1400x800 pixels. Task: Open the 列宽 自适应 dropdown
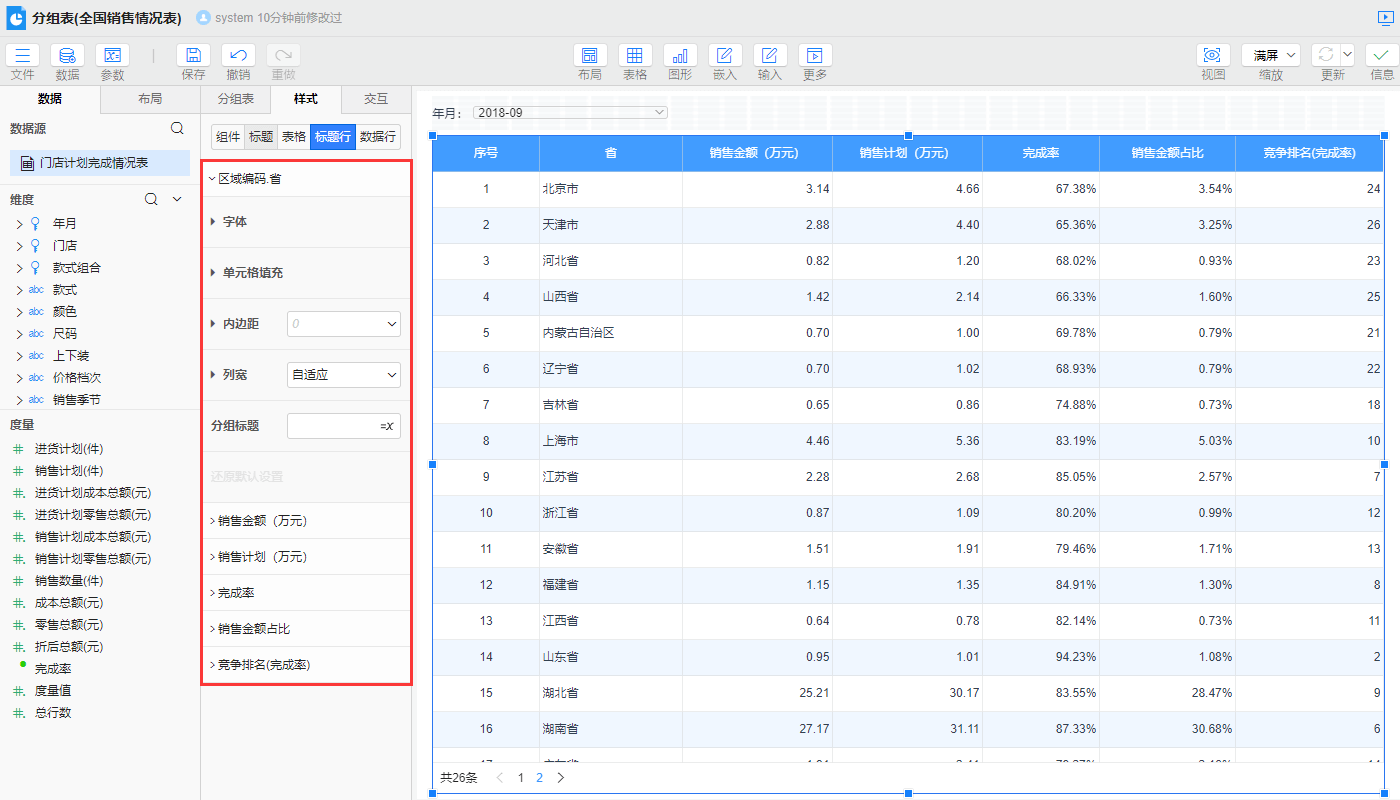tap(343, 375)
